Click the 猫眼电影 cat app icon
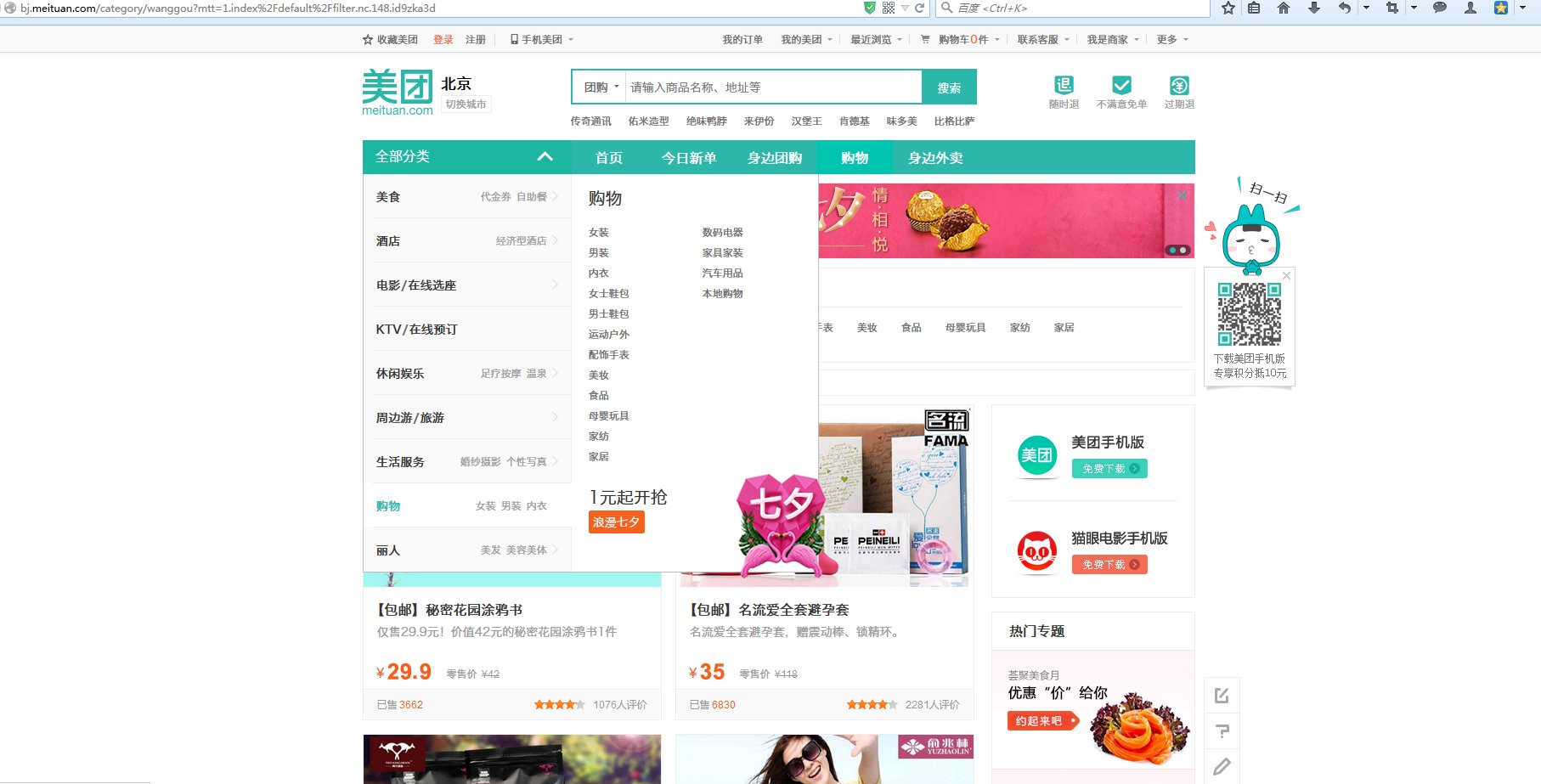This screenshot has width=1541, height=784. tap(1036, 551)
